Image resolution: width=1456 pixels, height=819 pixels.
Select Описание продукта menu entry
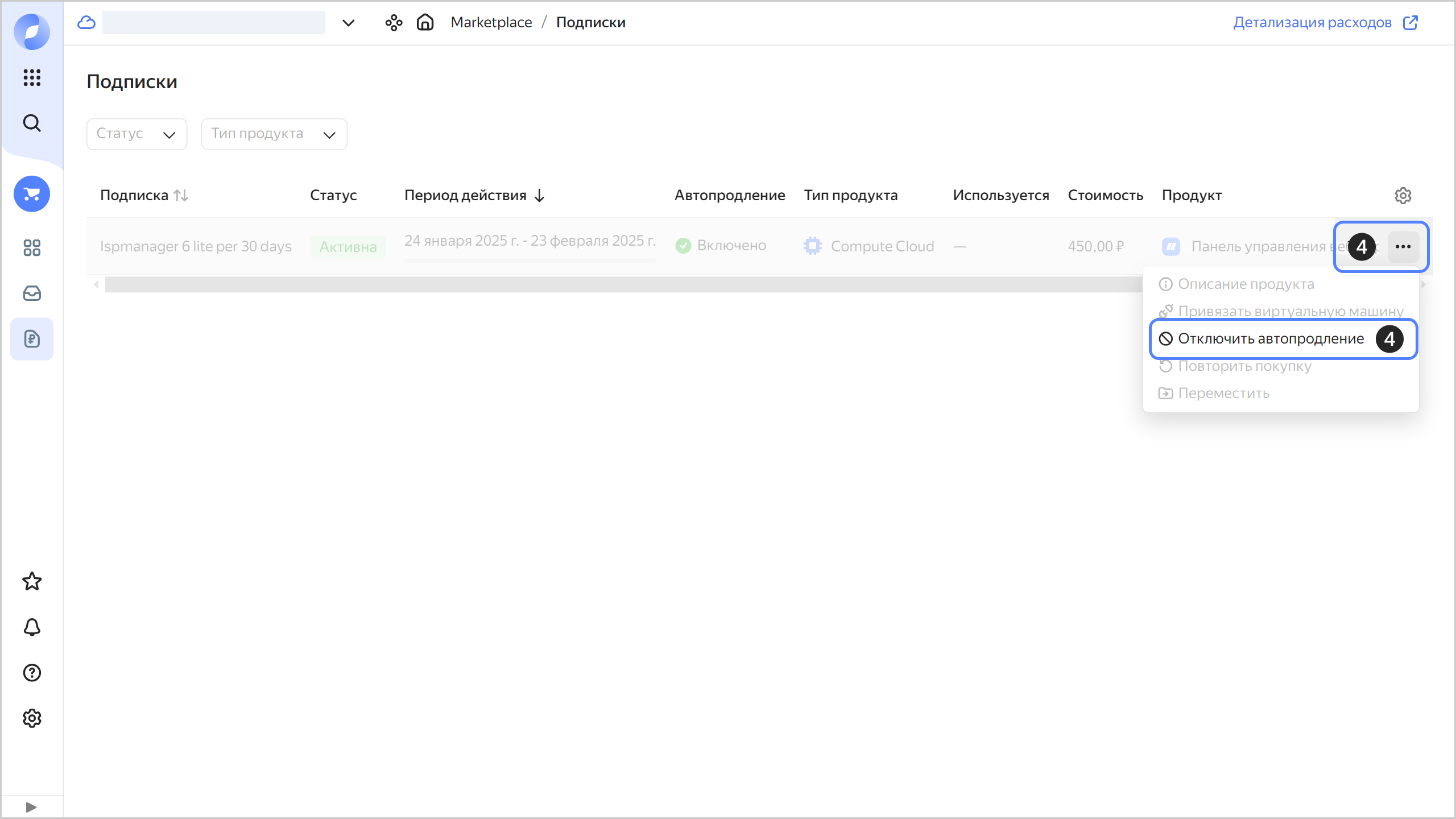tap(1246, 284)
